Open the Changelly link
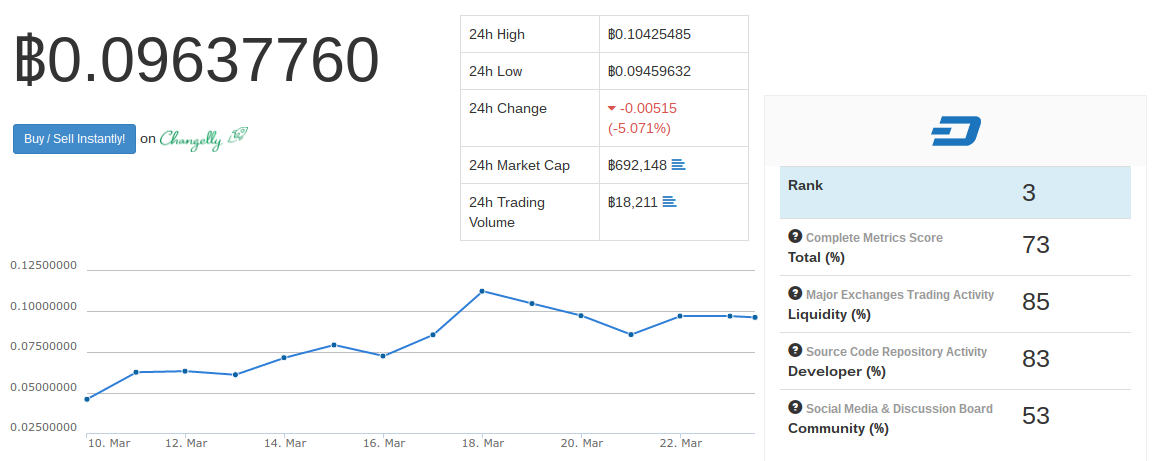The width and height of the screenshot is (1154, 461). click(204, 138)
